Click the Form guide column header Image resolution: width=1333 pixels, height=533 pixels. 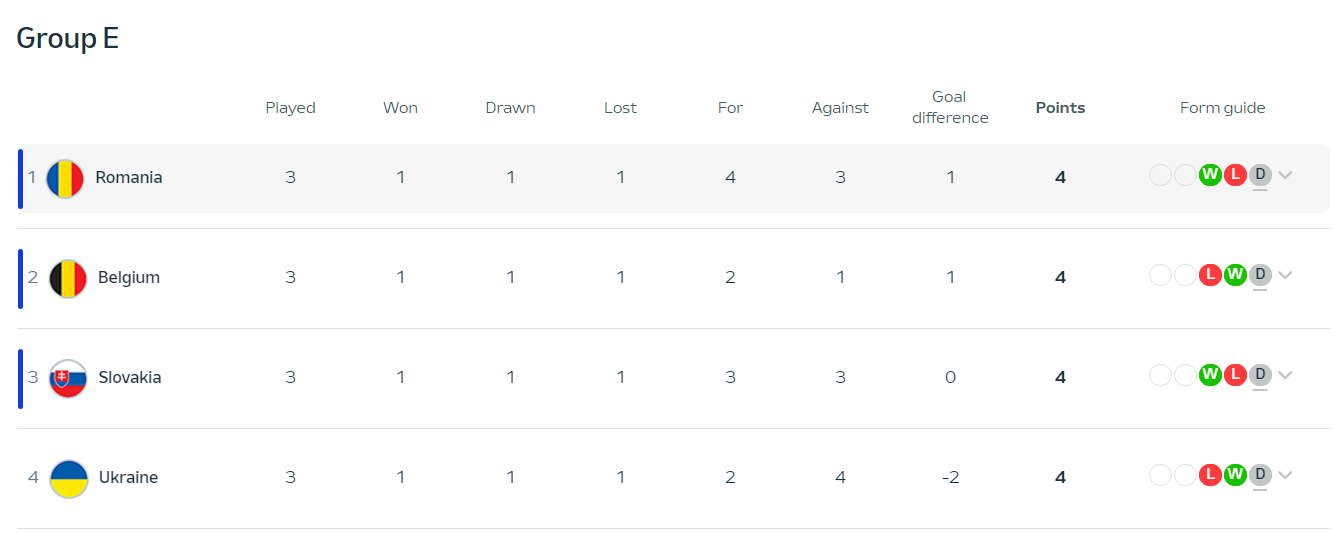[1222, 108]
